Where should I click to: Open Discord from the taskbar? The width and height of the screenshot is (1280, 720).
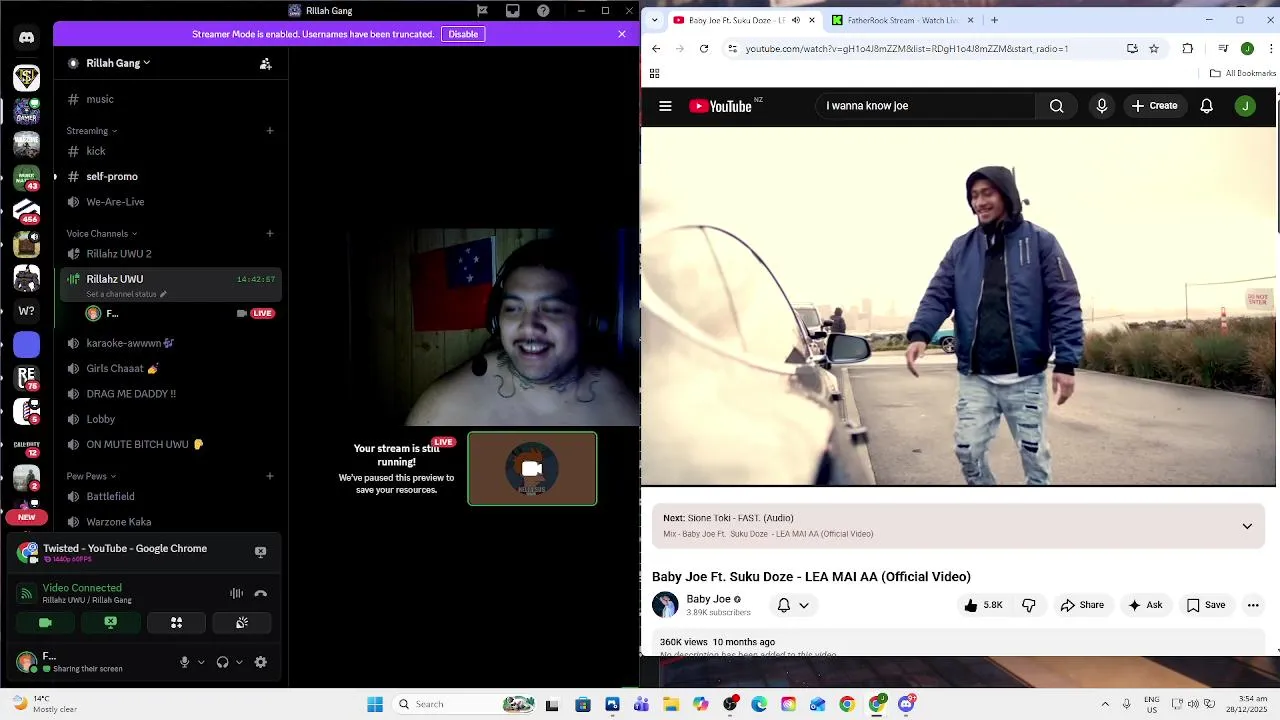(906, 705)
